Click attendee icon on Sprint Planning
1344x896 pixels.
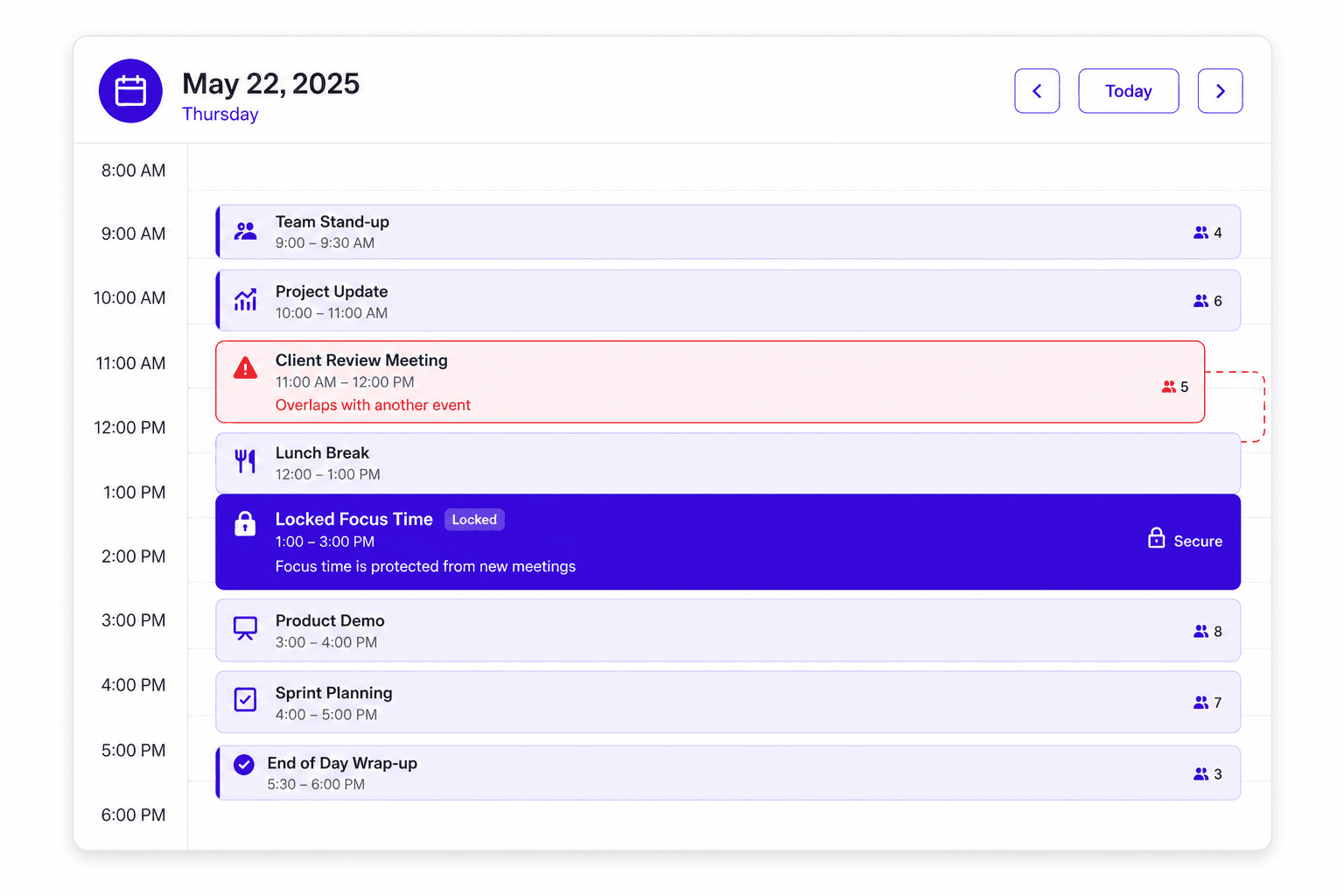pos(1200,703)
